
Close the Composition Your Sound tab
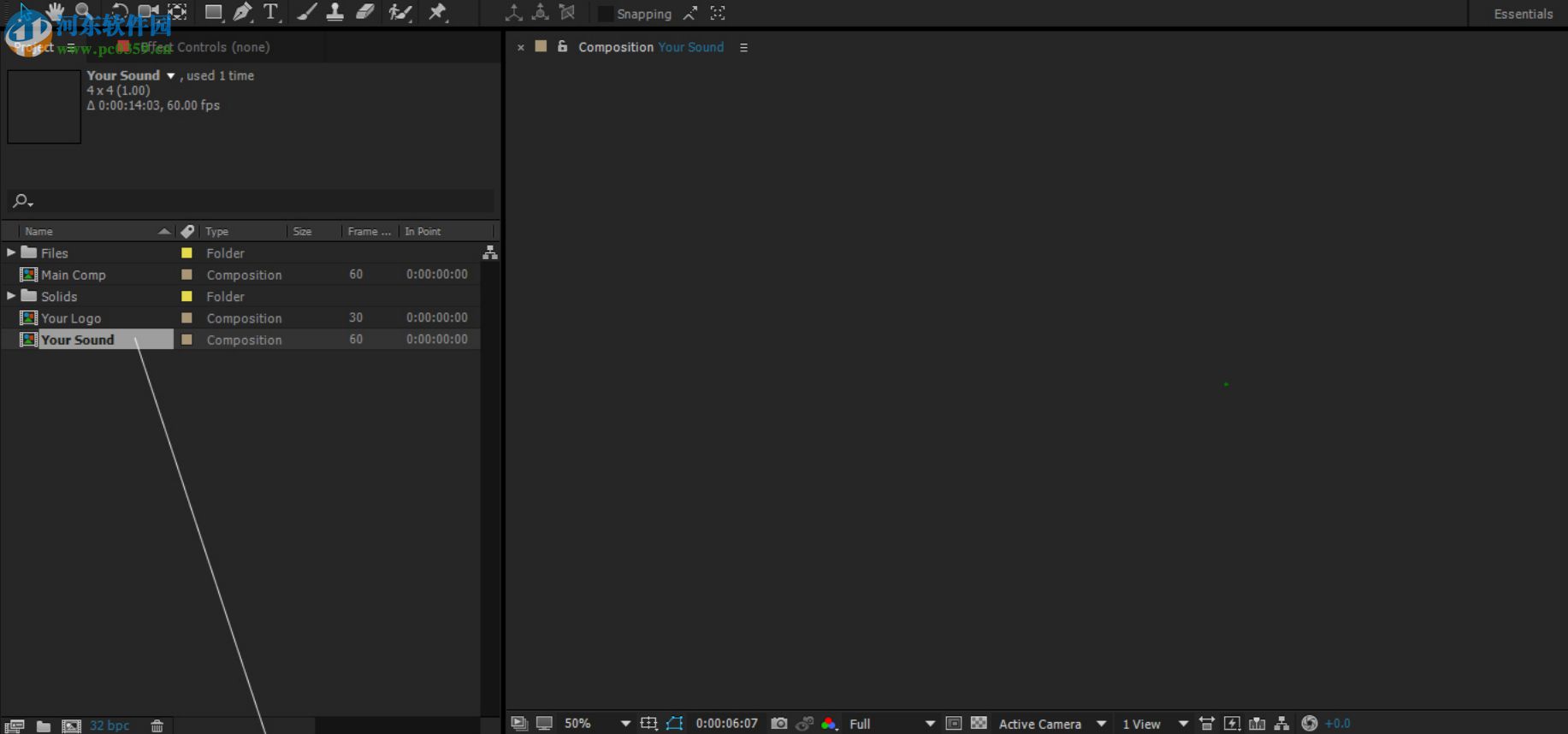(x=521, y=48)
